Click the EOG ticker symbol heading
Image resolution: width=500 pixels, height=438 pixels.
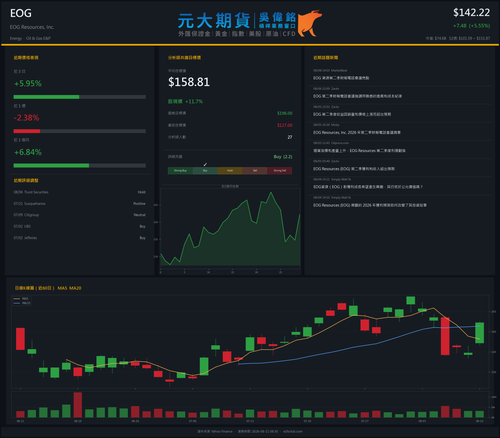click(21, 13)
